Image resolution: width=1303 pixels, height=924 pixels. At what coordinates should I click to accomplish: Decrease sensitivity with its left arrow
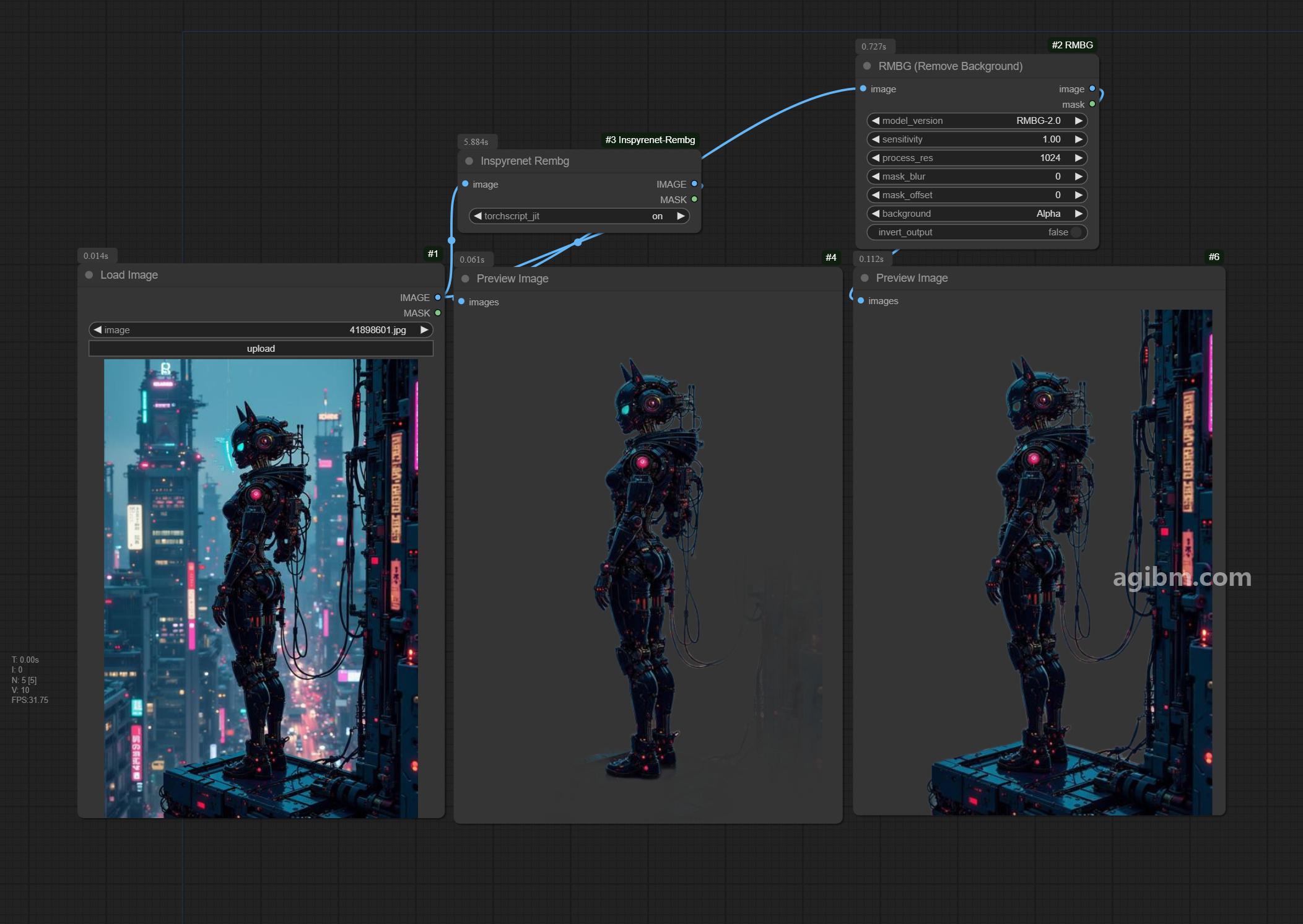tap(875, 139)
